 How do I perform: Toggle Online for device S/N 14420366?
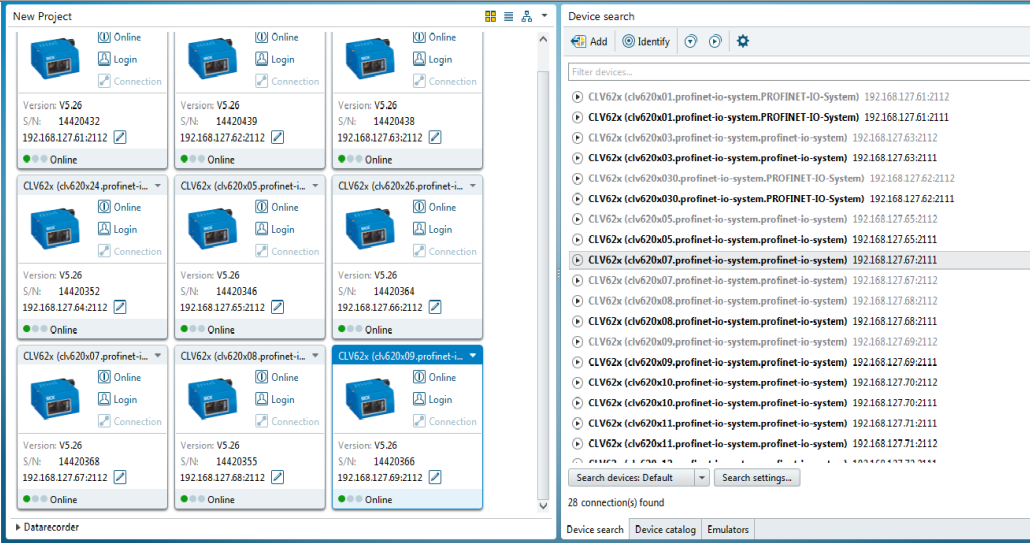[x=435, y=378]
